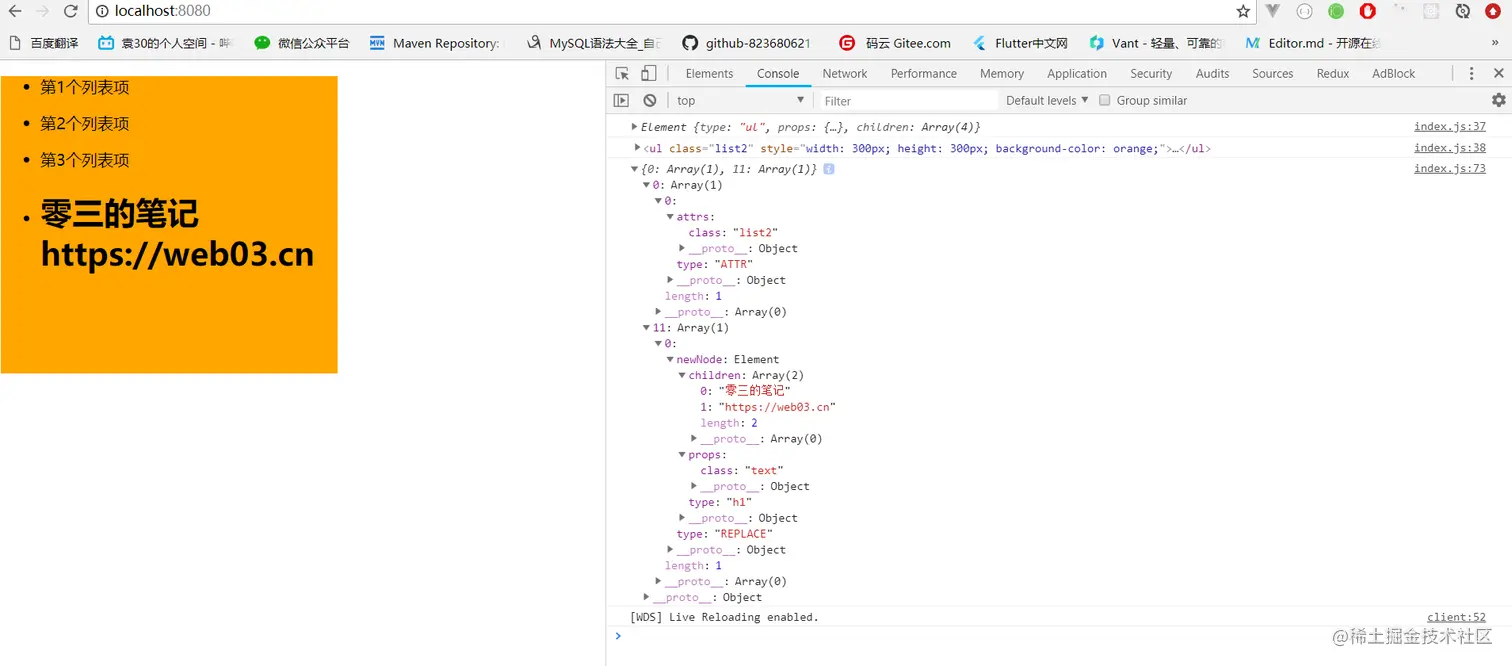Show more bookmarks with the double chevron
This screenshot has height=666, width=1512.
[x=1496, y=43]
